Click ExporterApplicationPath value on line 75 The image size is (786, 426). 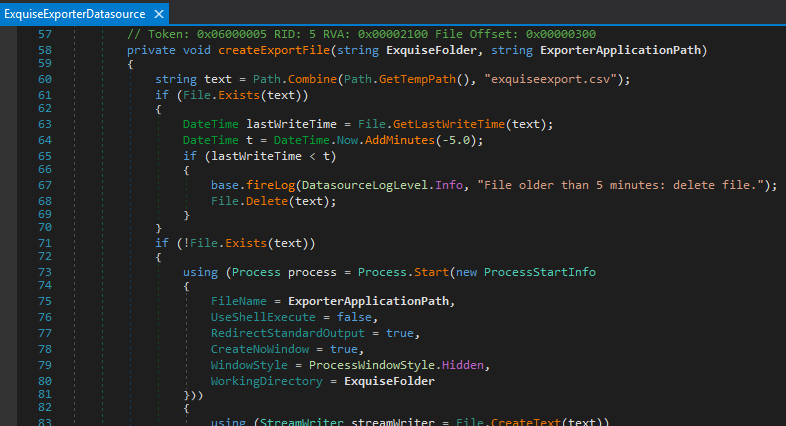click(x=368, y=302)
